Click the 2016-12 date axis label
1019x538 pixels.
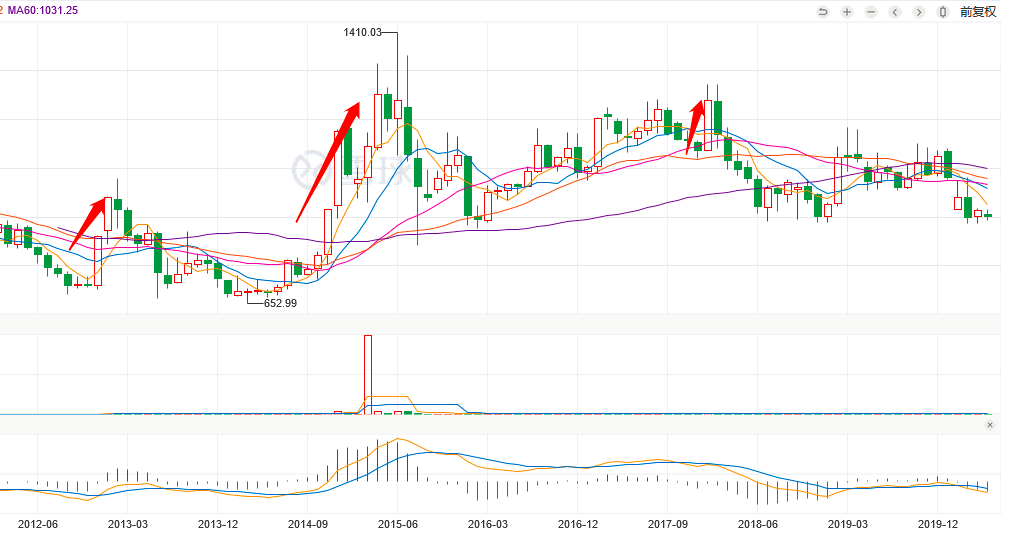point(577,524)
